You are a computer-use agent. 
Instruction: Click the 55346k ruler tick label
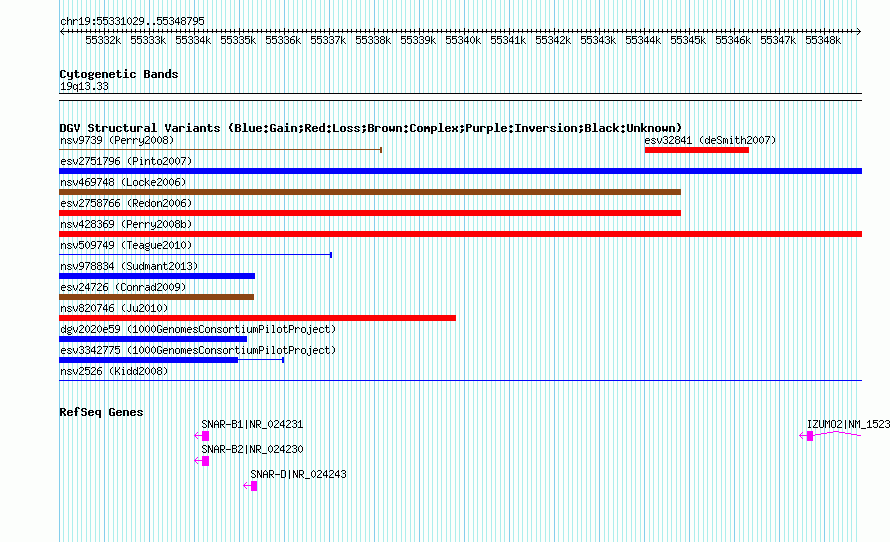coord(733,40)
